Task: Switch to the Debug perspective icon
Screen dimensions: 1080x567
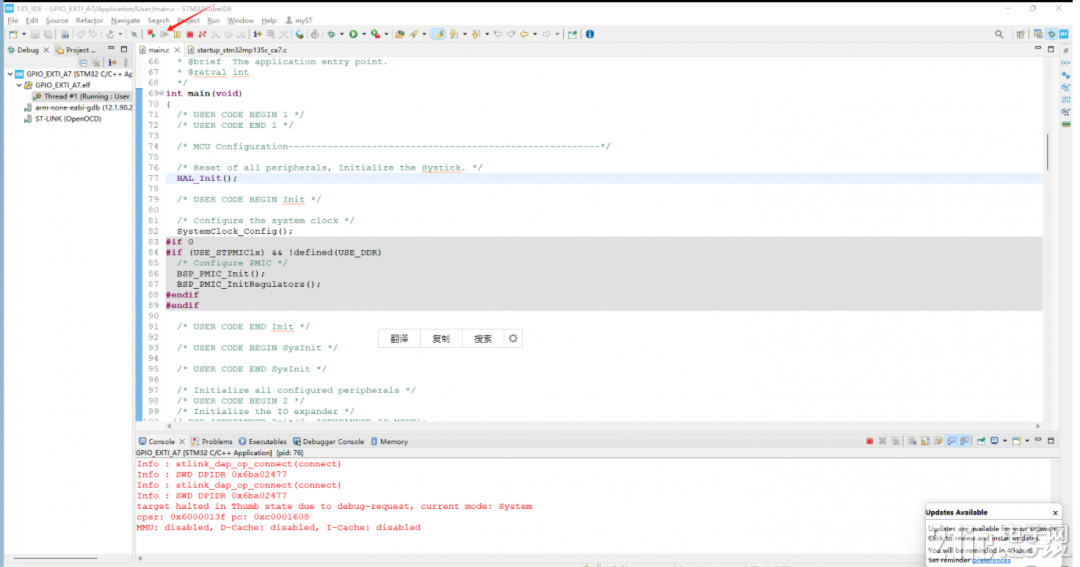Action: click(x=1052, y=34)
